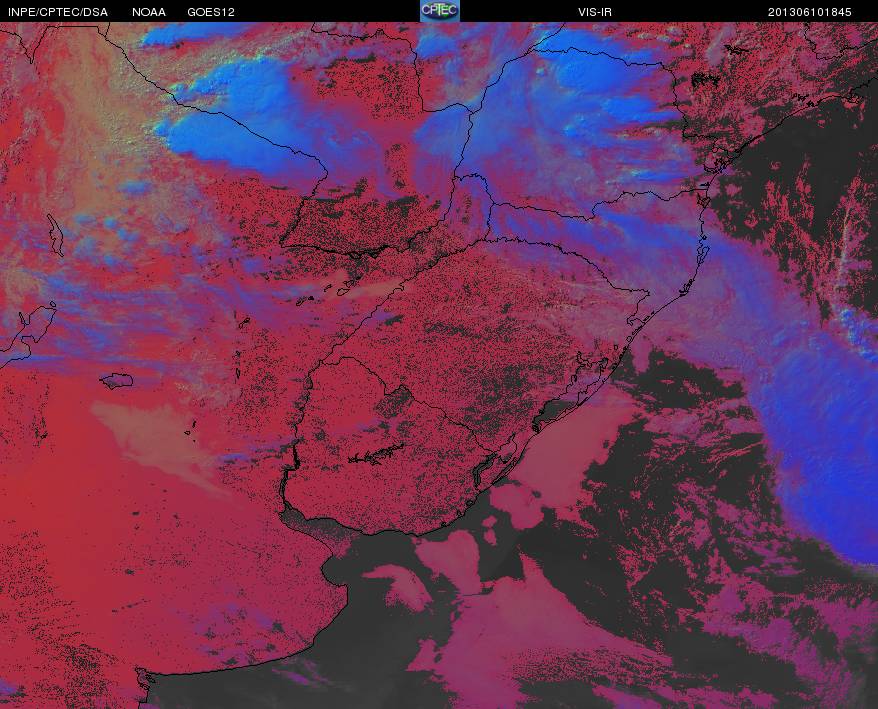The height and width of the screenshot is (709, 878).
Task: Click the 201306101845 timestamp
Action: coord(810,12)
